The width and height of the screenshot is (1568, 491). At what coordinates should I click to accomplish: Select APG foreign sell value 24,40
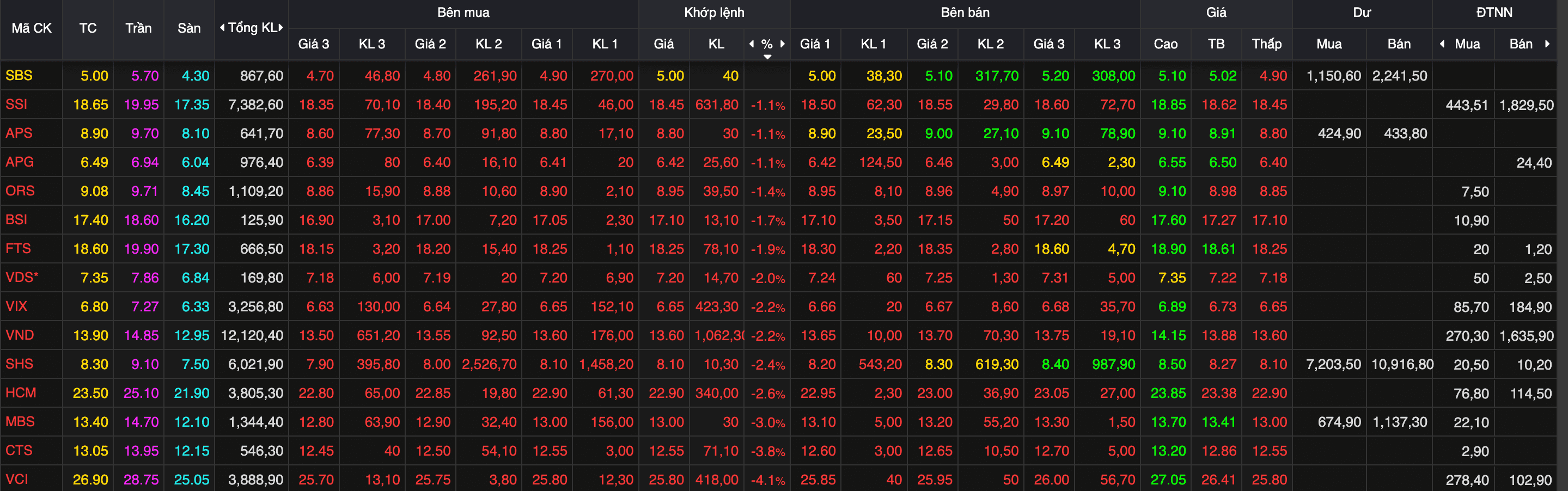[x=1535, y=162]
